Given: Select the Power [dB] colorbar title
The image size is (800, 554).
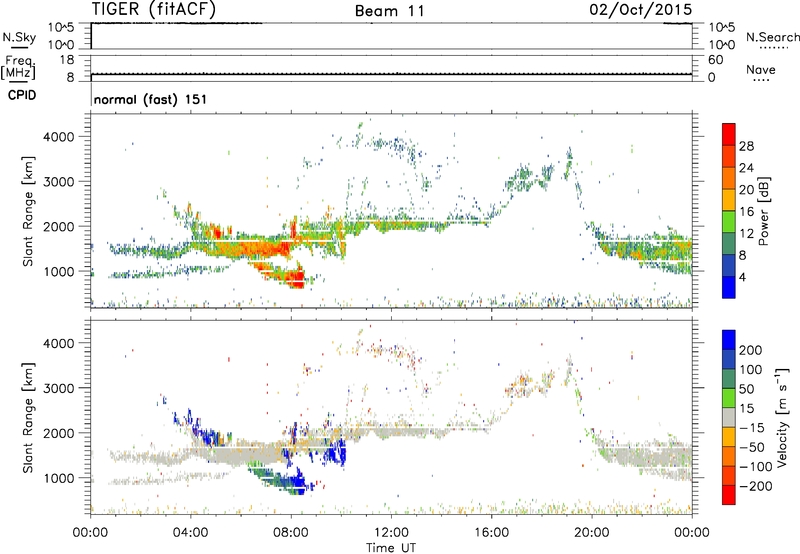Looking at the screenshot, I should click(764, 211).
